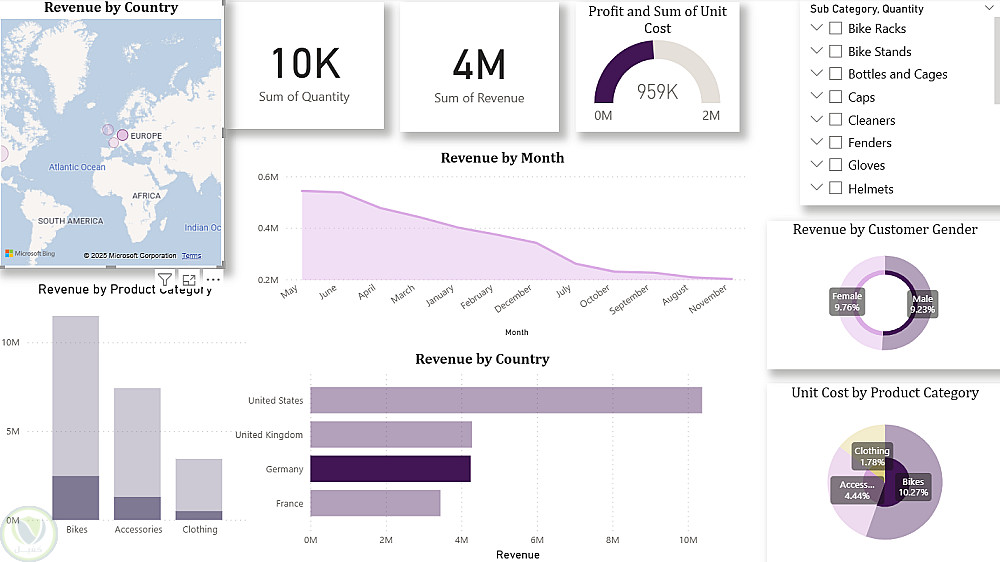Screen dimensions: 1000x562
Task: Tick the Caps checkbox in the slicer
Action: pos(835,97)
